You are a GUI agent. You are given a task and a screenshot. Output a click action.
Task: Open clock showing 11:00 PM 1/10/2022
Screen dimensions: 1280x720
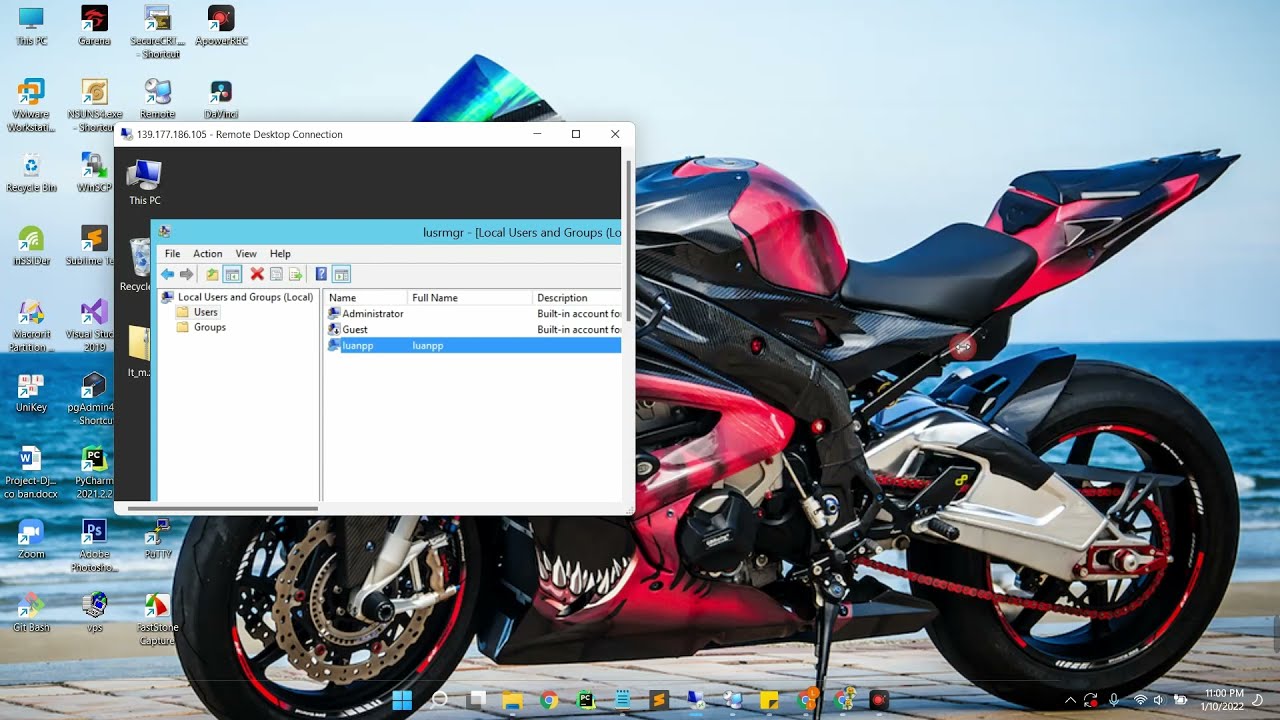[x=1224, y=700]
